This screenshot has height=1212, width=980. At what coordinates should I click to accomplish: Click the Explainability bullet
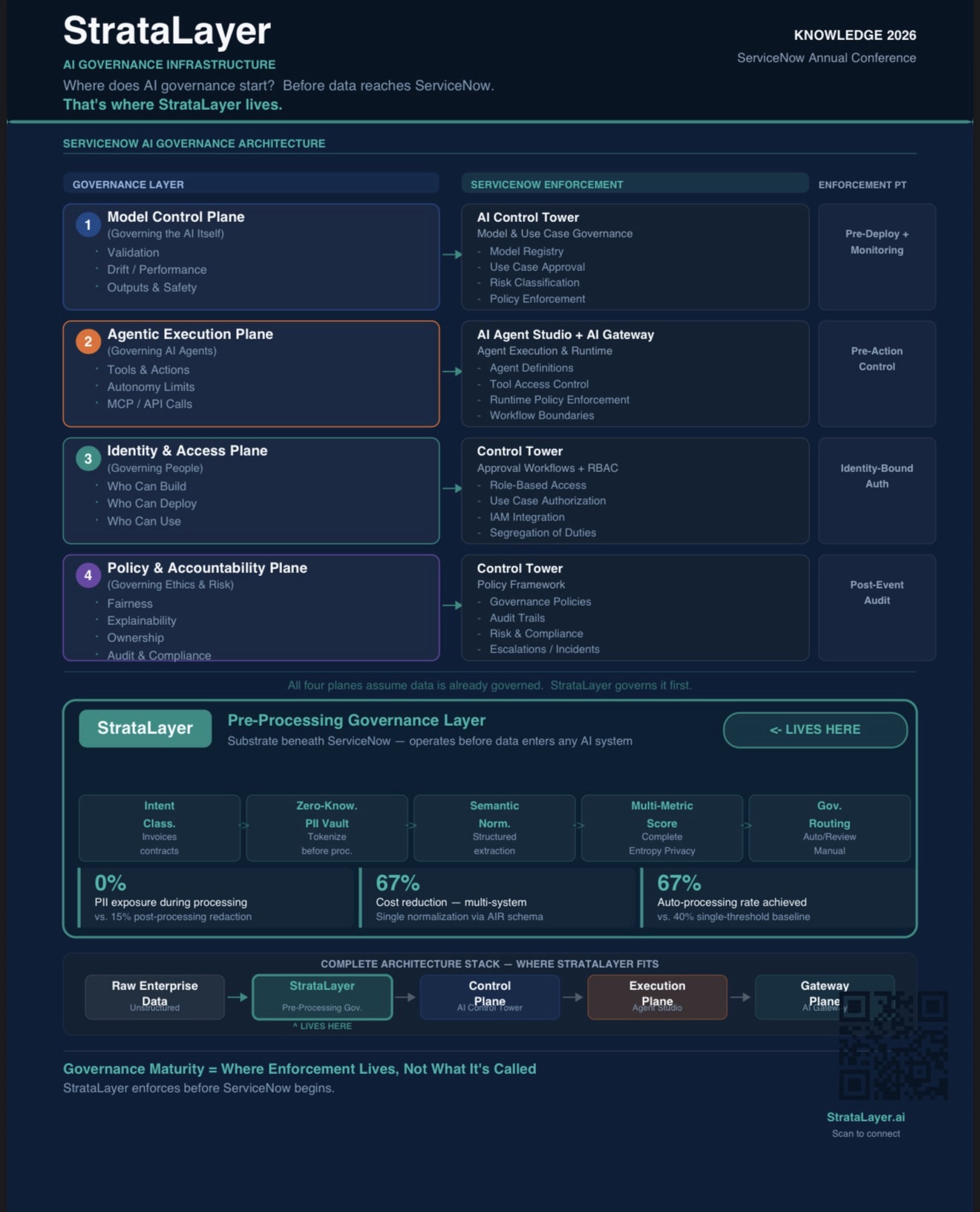point(142,620)
